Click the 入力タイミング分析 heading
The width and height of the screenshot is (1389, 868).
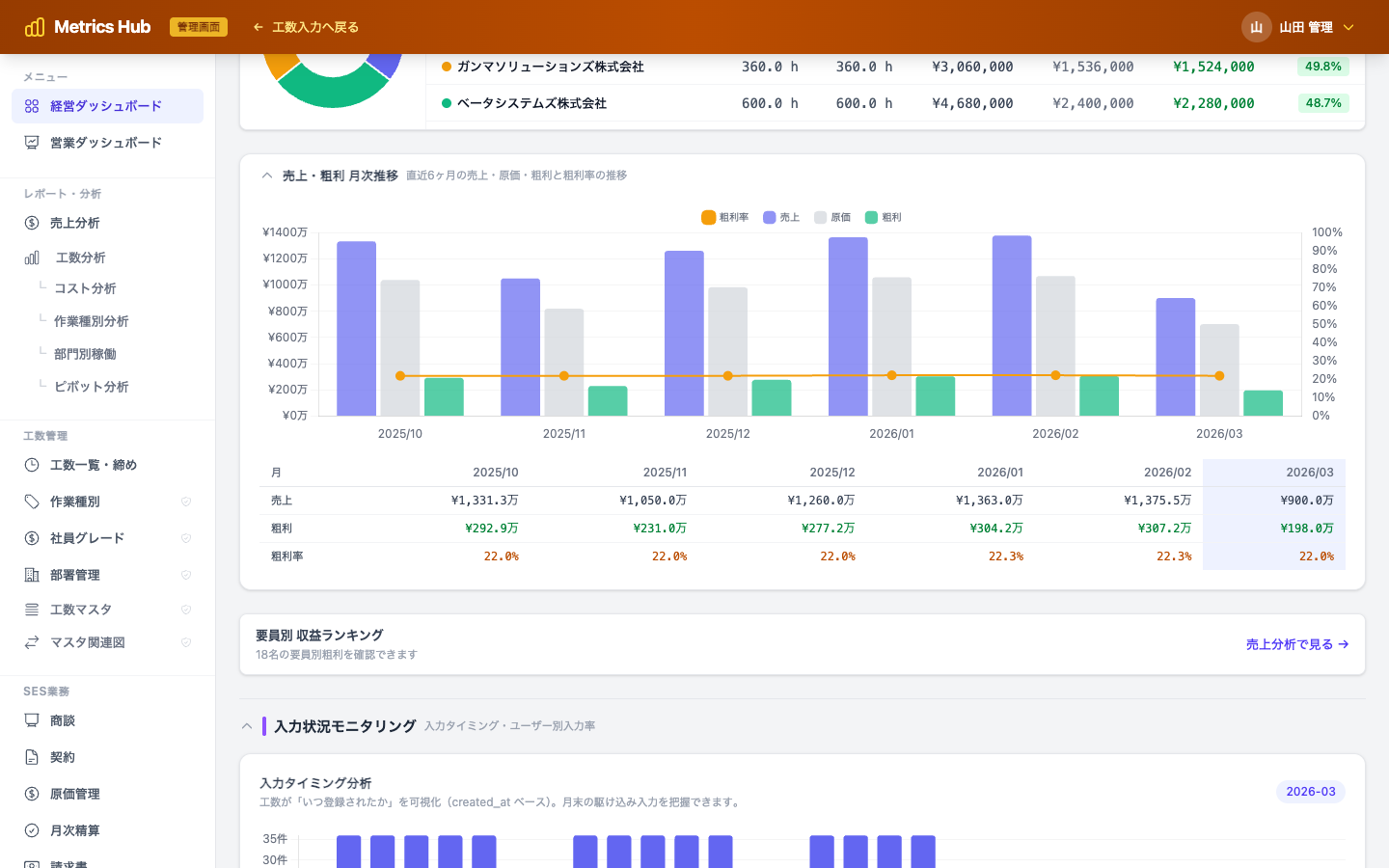[315, 783]
